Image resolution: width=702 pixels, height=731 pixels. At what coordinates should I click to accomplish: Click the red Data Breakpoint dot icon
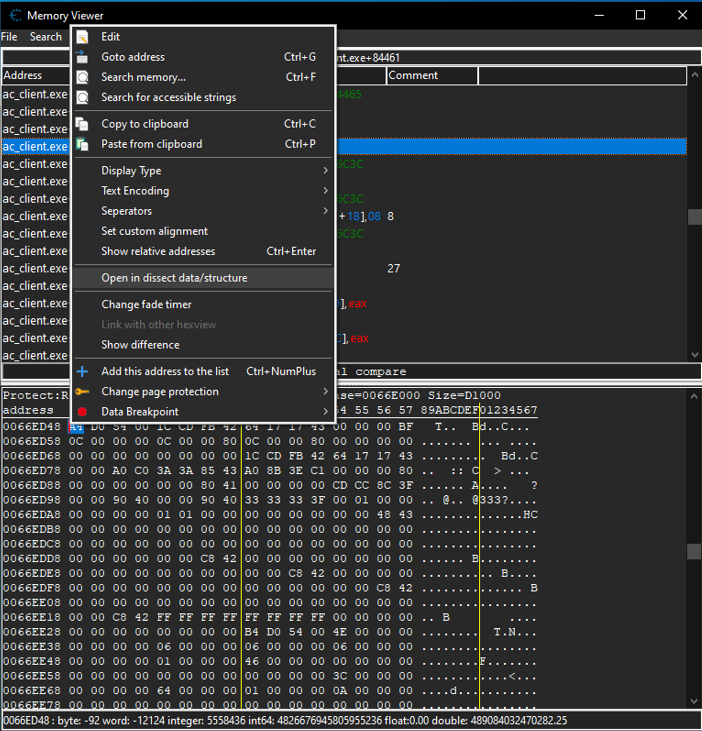(83, 412)
